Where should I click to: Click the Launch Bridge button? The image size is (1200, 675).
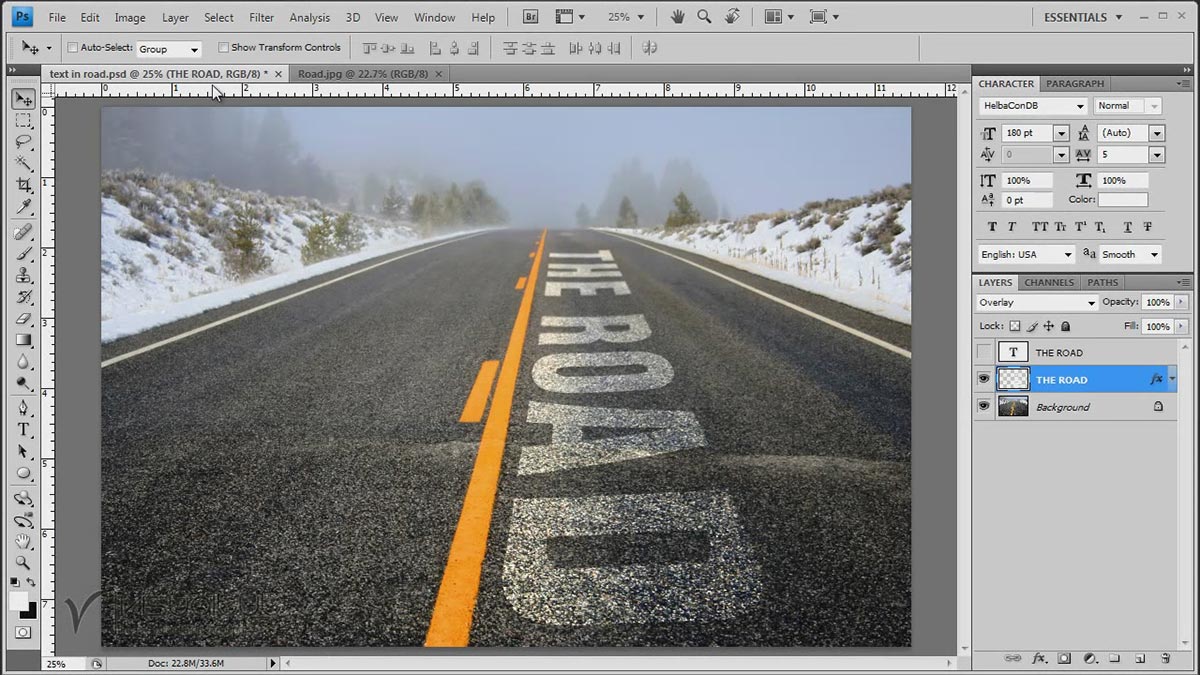pos(530,16)
